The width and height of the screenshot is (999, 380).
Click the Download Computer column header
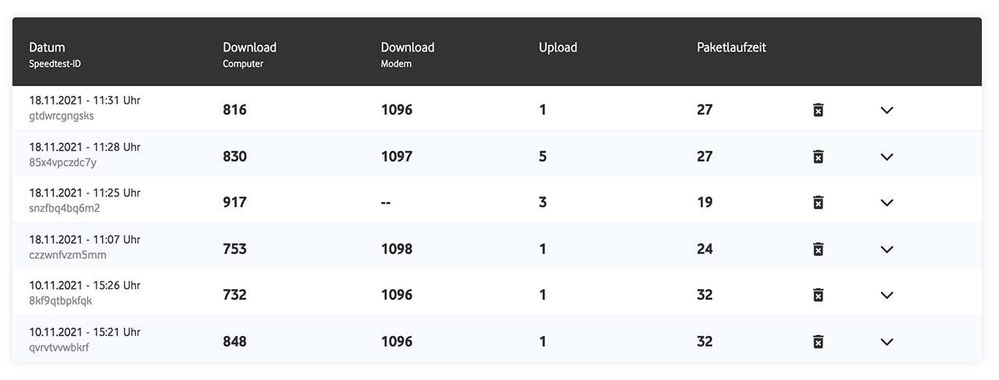coord(250,55)
